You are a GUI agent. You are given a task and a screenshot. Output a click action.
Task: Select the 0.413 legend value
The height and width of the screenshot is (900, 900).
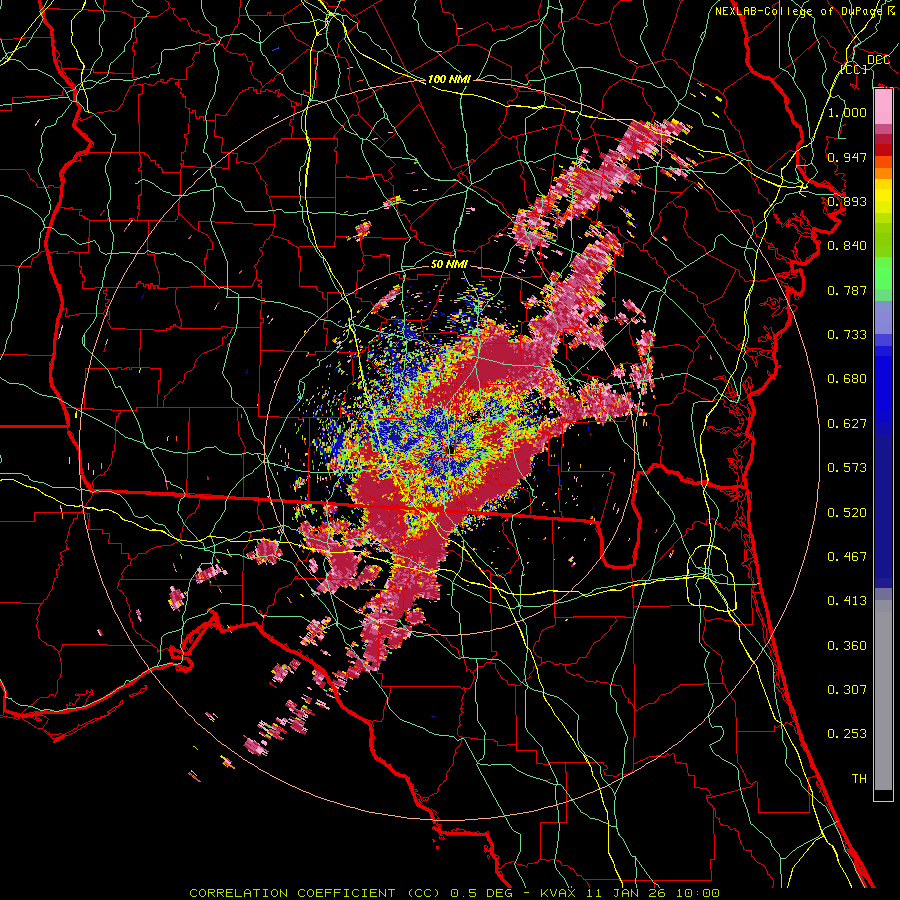click(847, 601)
